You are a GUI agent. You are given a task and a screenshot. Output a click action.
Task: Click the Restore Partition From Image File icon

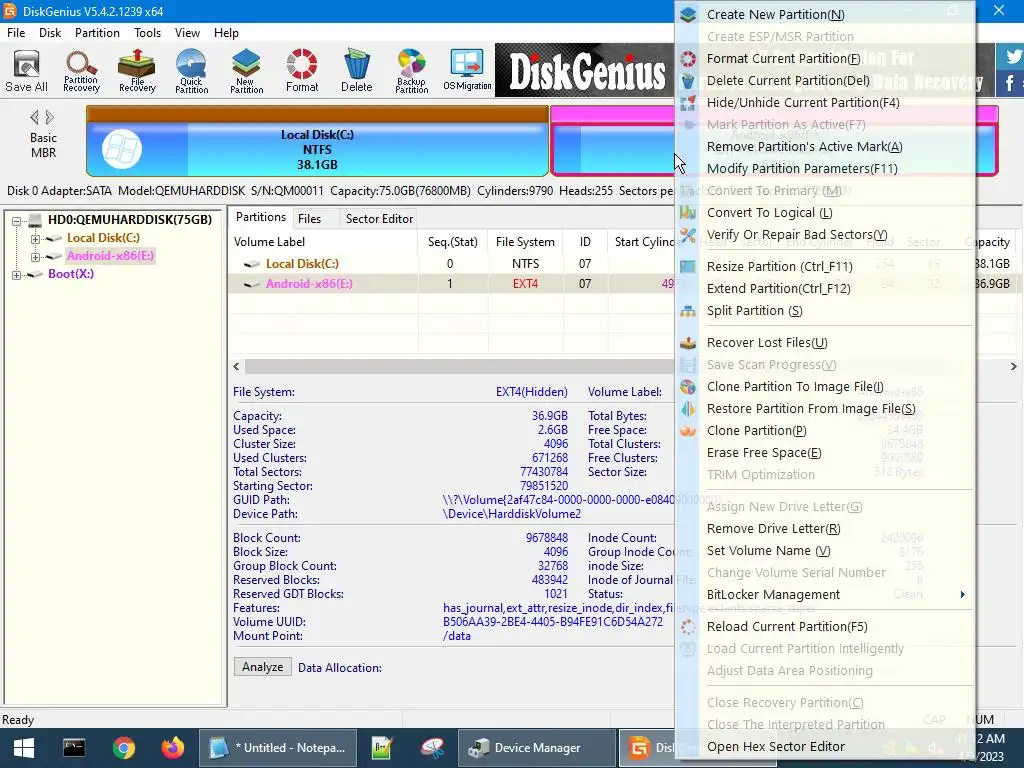(x=688, y=409)
